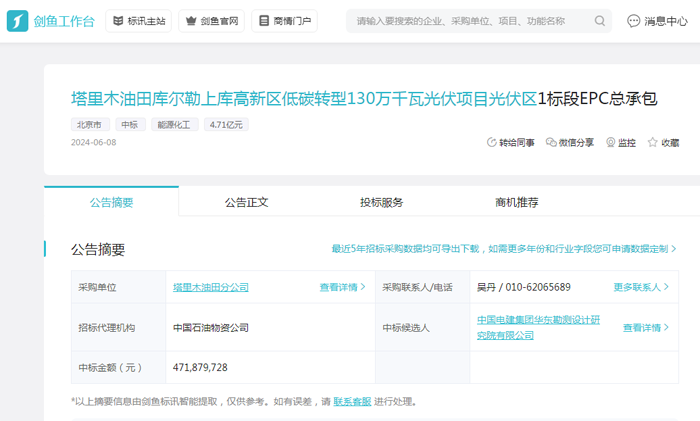Click the 能源化工 industry tag
The width and height of the screenshot is (700, 421).
tap(173, 125)
